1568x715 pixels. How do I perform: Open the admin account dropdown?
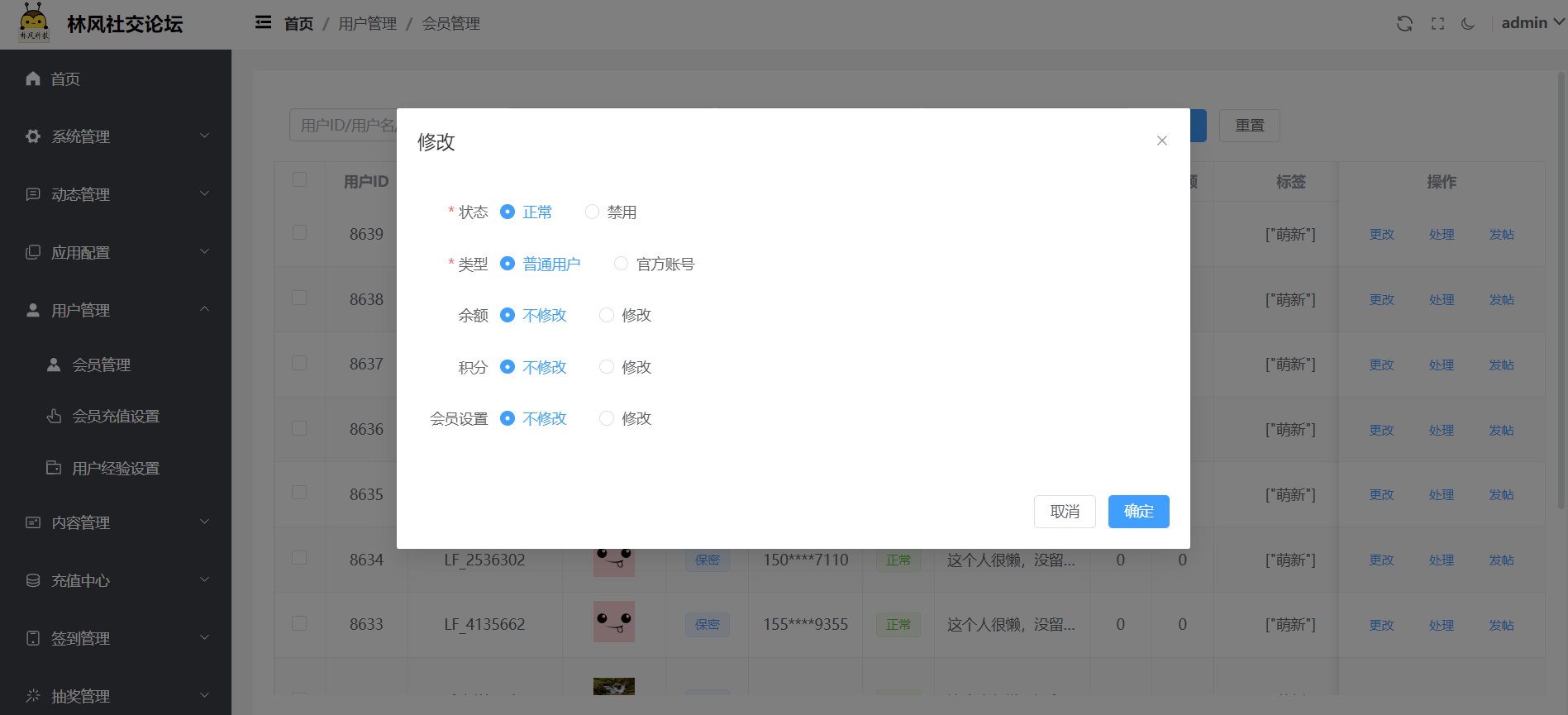click(1532, 23)
